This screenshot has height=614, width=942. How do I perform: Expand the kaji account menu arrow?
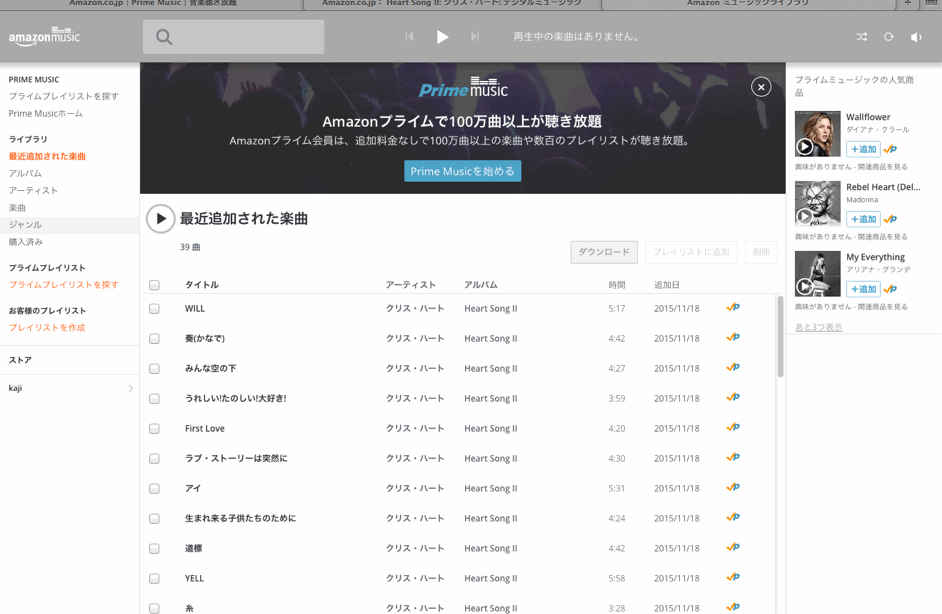(x=130, y=388)
